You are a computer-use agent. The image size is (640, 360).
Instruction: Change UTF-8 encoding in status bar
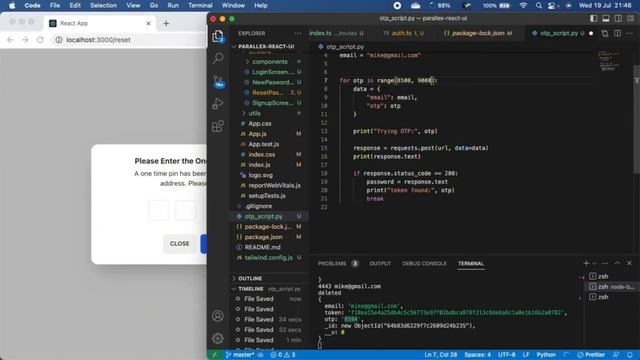tap(507, 355)
